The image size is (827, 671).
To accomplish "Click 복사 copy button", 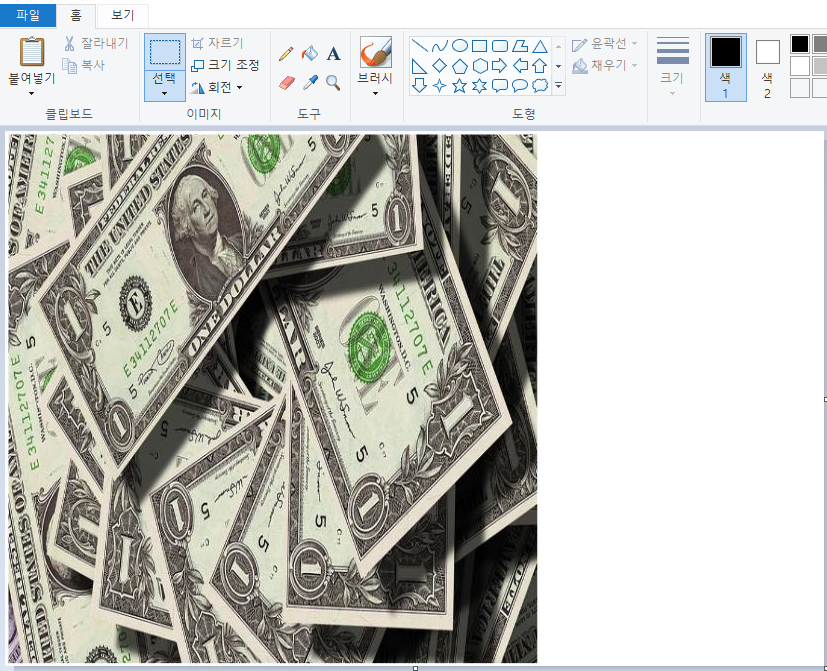I will coord(84,65).
